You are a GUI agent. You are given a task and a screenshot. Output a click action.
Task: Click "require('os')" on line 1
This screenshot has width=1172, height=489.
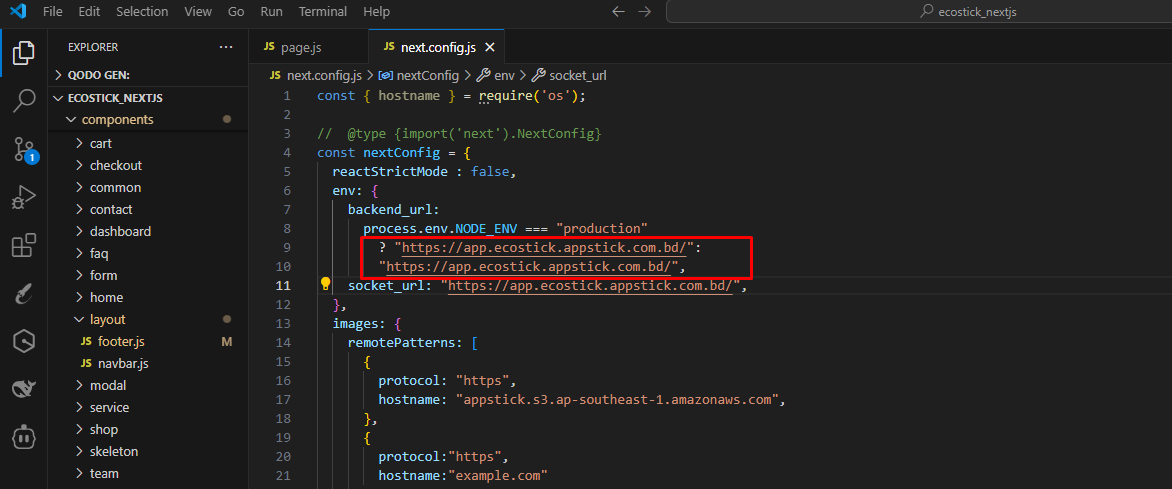point(530,96)
